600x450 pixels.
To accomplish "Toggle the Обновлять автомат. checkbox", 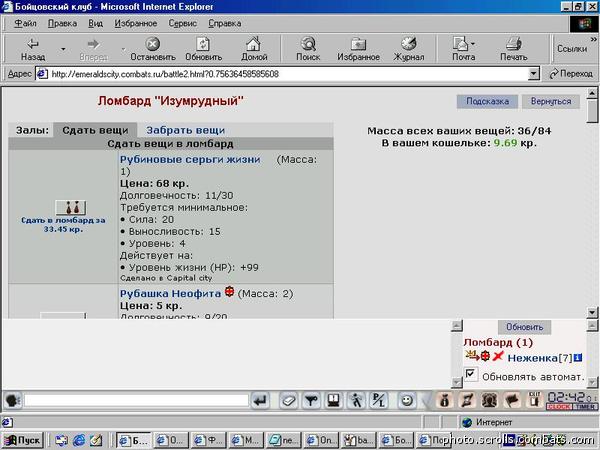I will [471, 374].
